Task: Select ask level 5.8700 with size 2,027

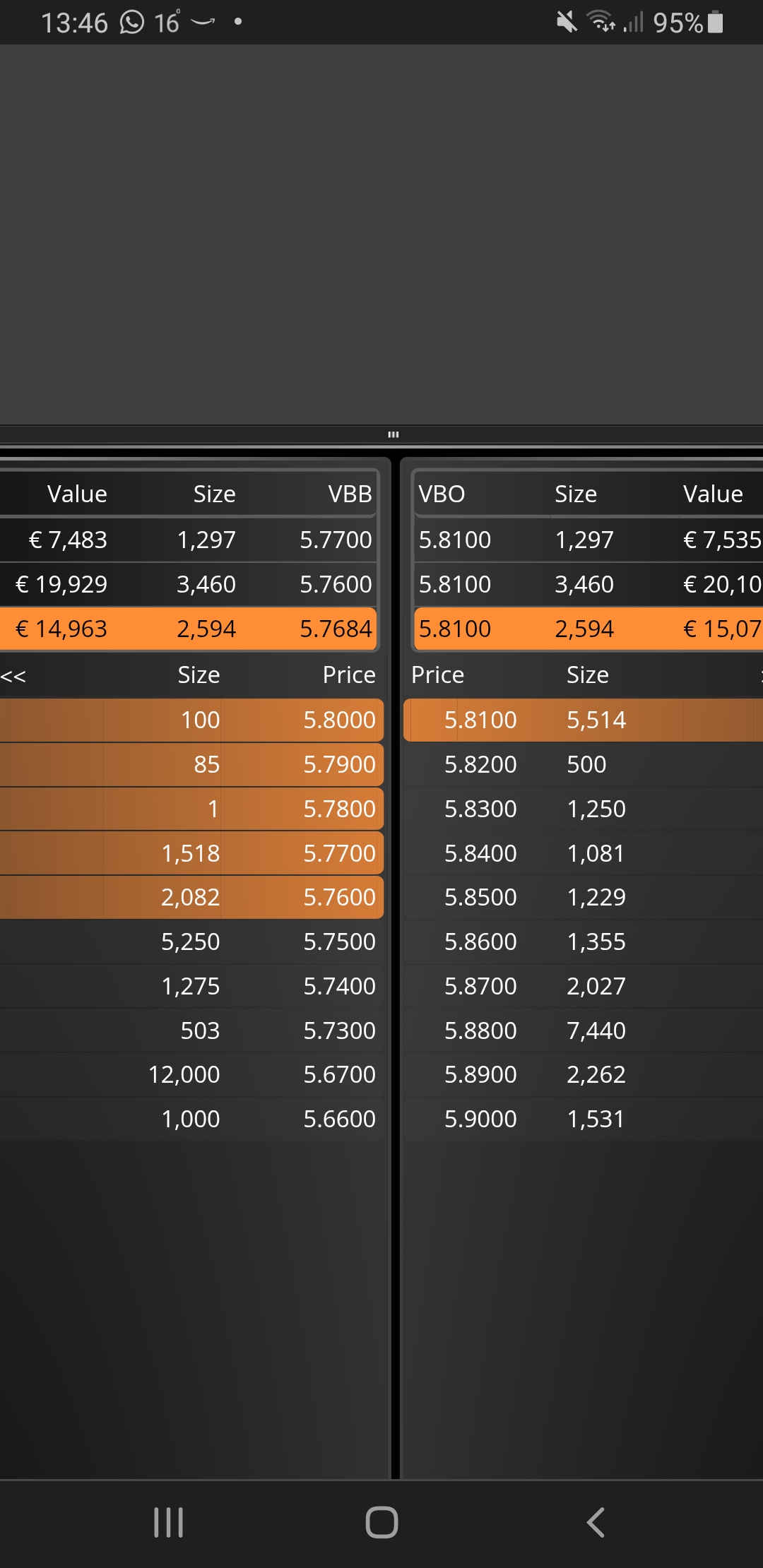Action: point(583,986)
